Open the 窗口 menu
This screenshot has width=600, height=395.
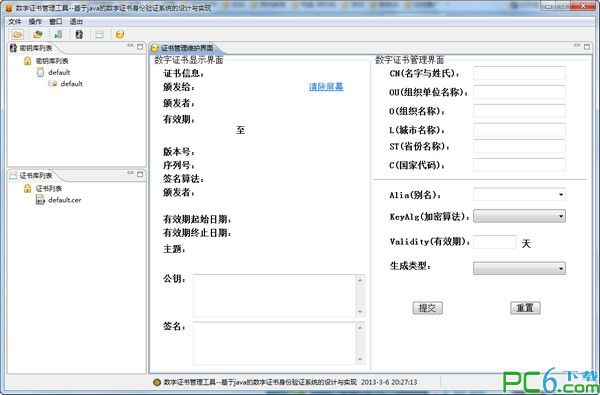coord(55,21)
